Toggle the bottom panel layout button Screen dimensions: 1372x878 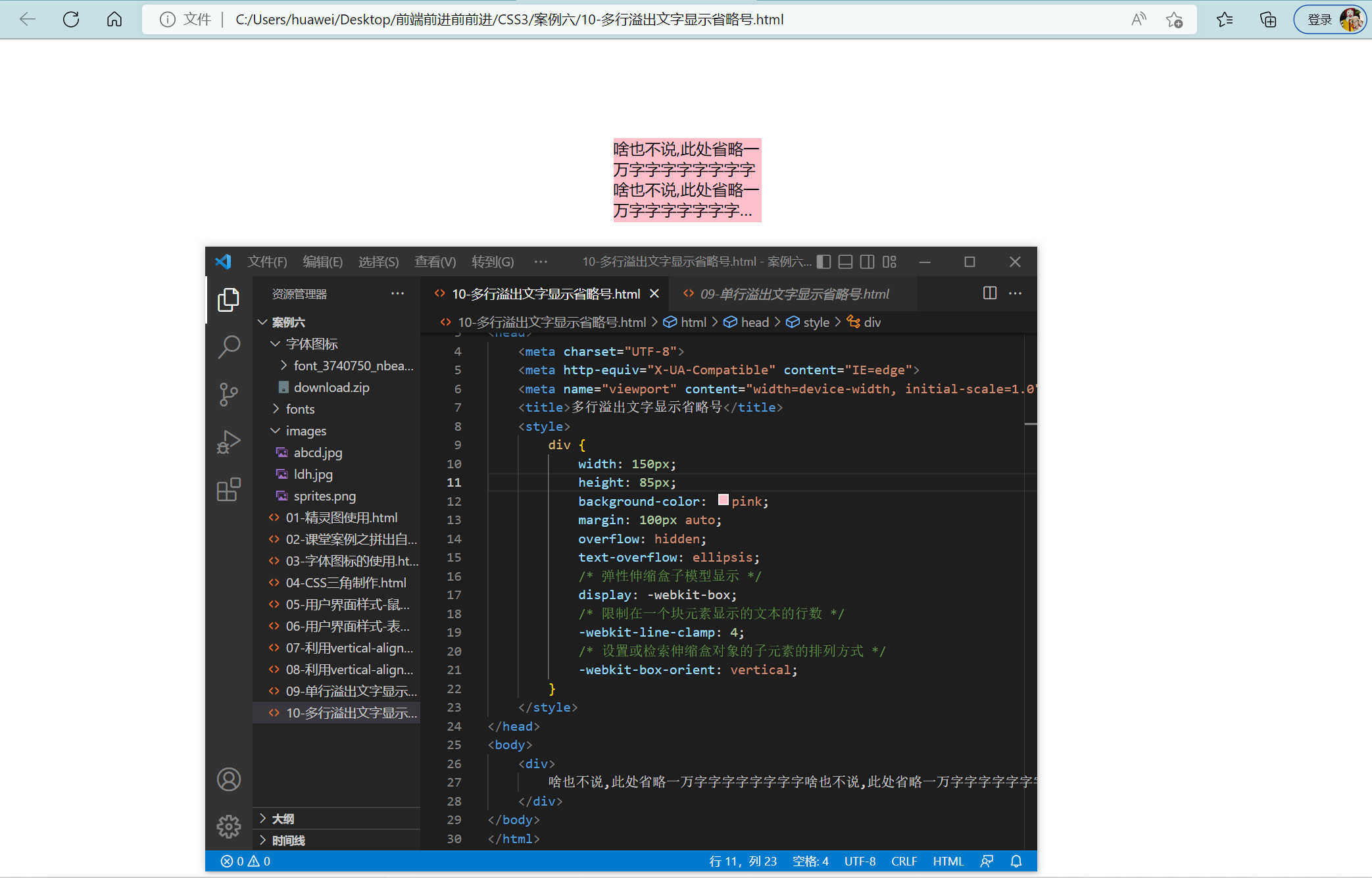[x=846, y=262]
